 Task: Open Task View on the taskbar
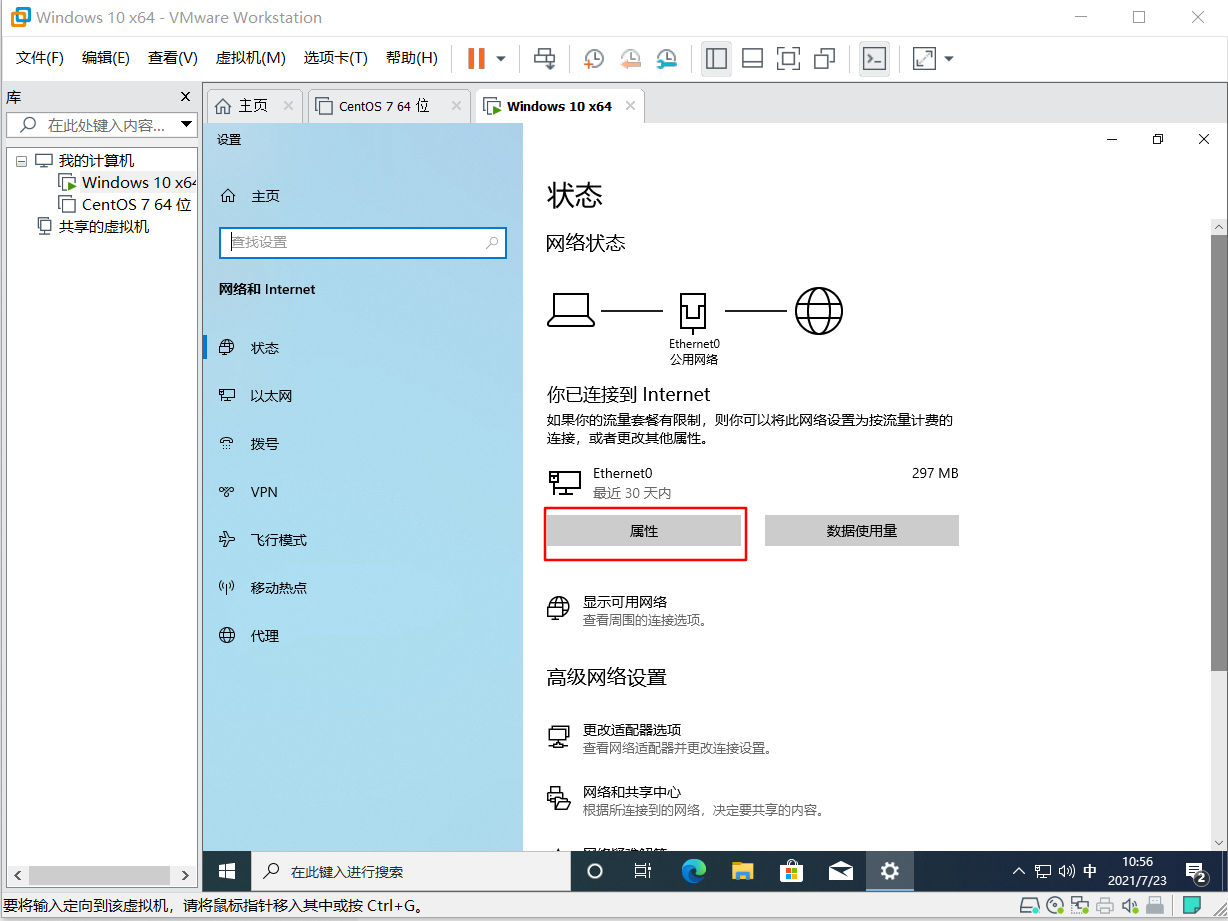[x=644, y=871]
